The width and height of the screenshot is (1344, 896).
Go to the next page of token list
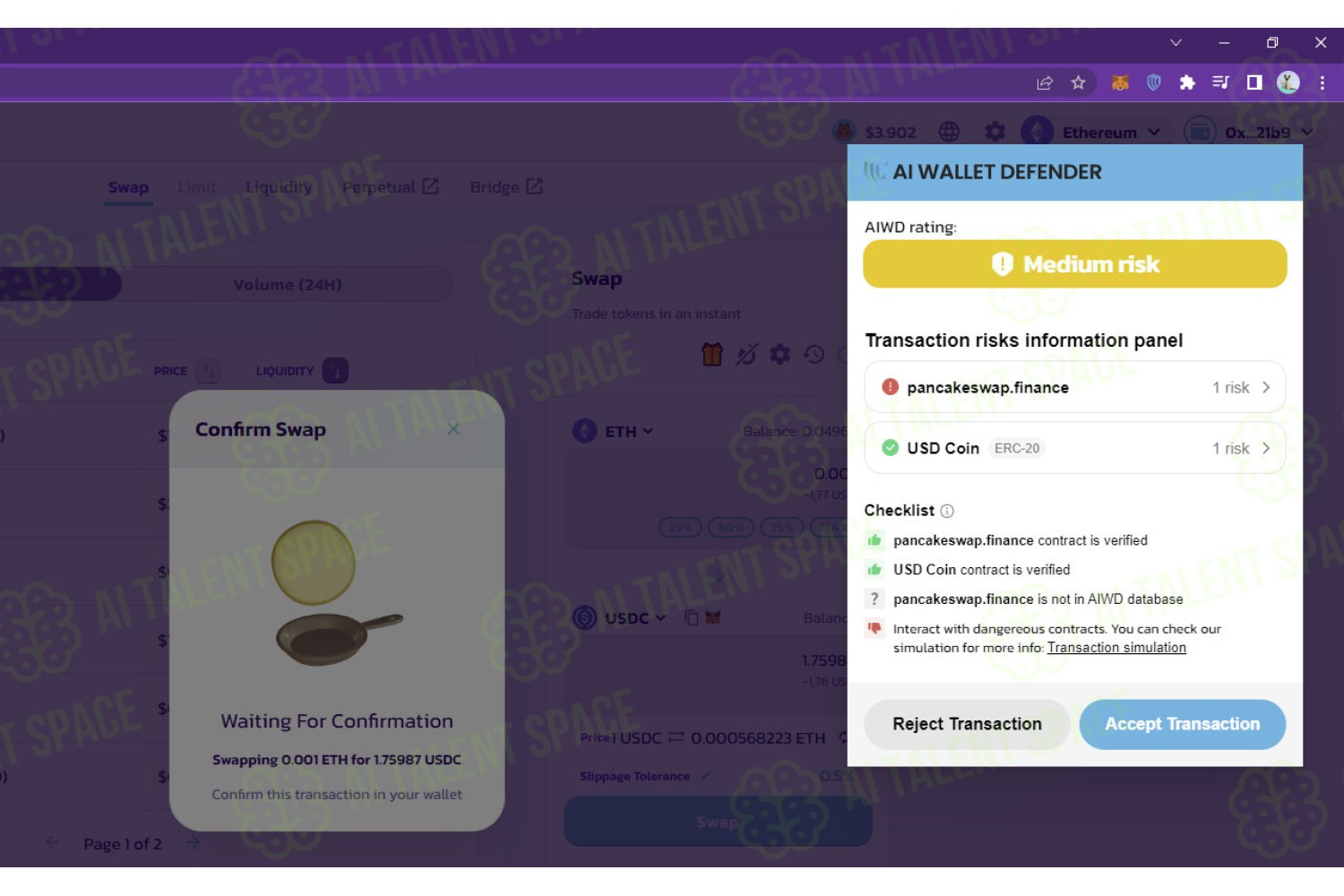[193, 842]
